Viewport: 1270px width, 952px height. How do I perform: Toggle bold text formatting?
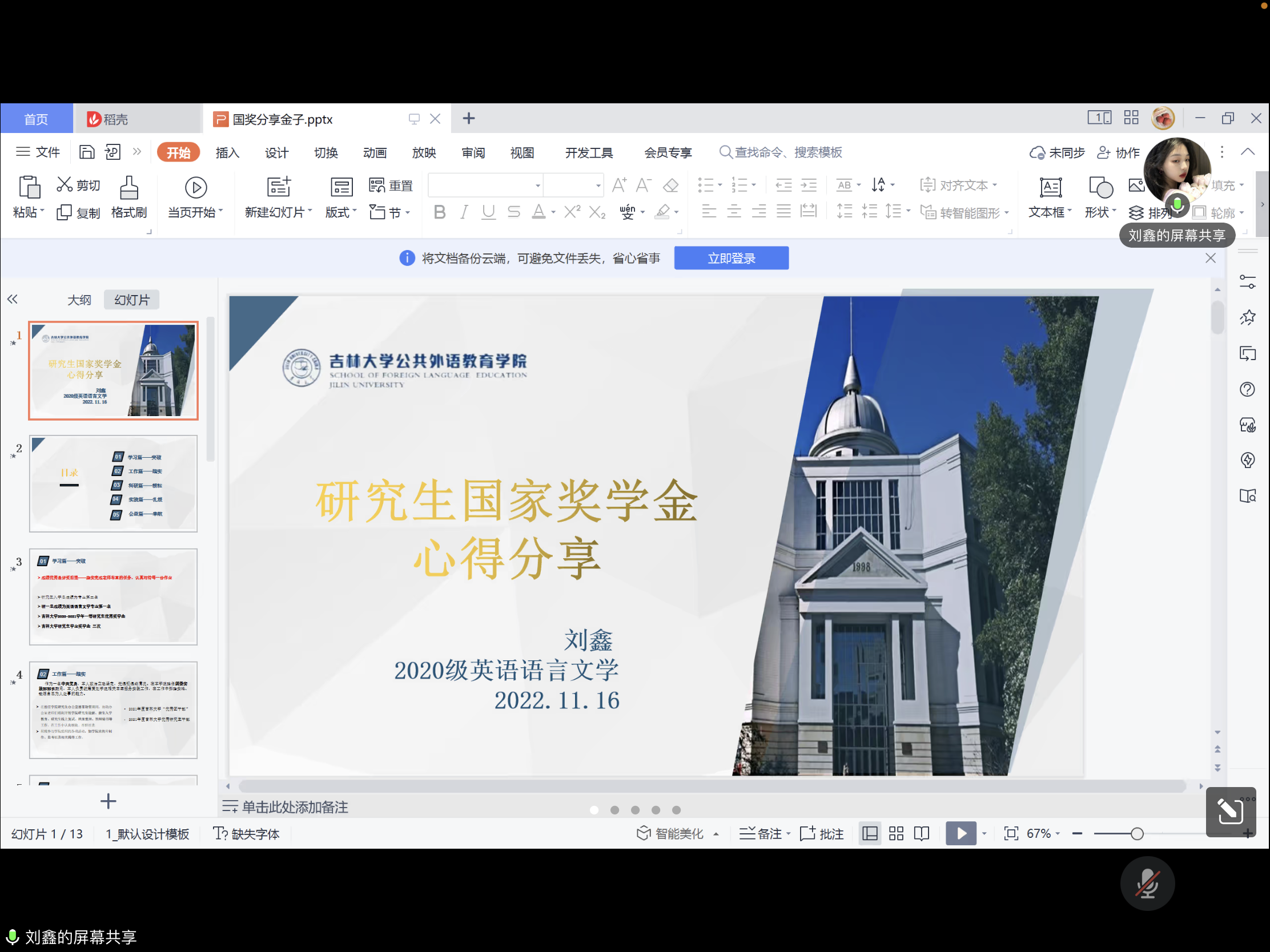[439, 212]
